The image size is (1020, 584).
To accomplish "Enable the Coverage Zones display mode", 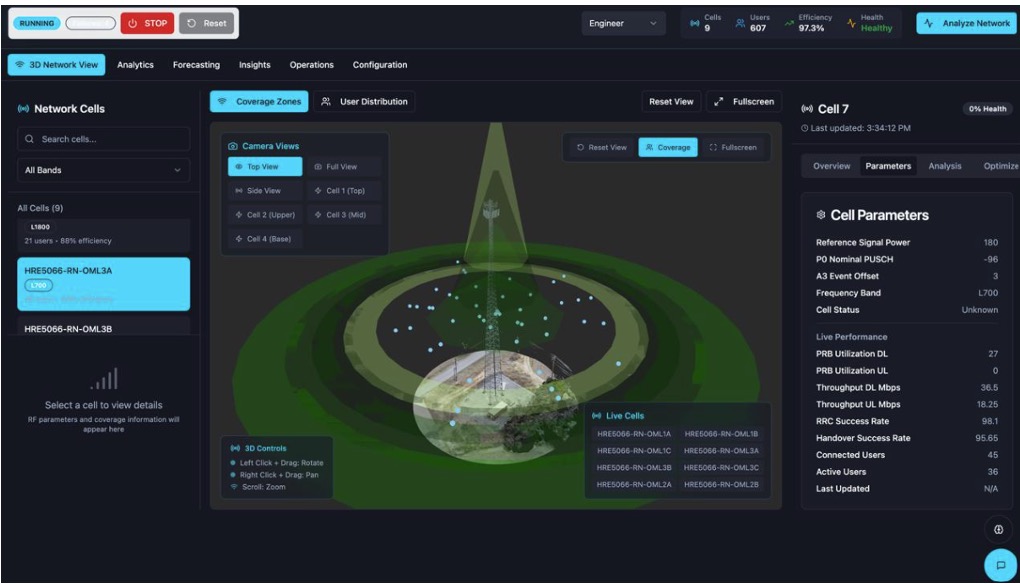I will [259, 102].
